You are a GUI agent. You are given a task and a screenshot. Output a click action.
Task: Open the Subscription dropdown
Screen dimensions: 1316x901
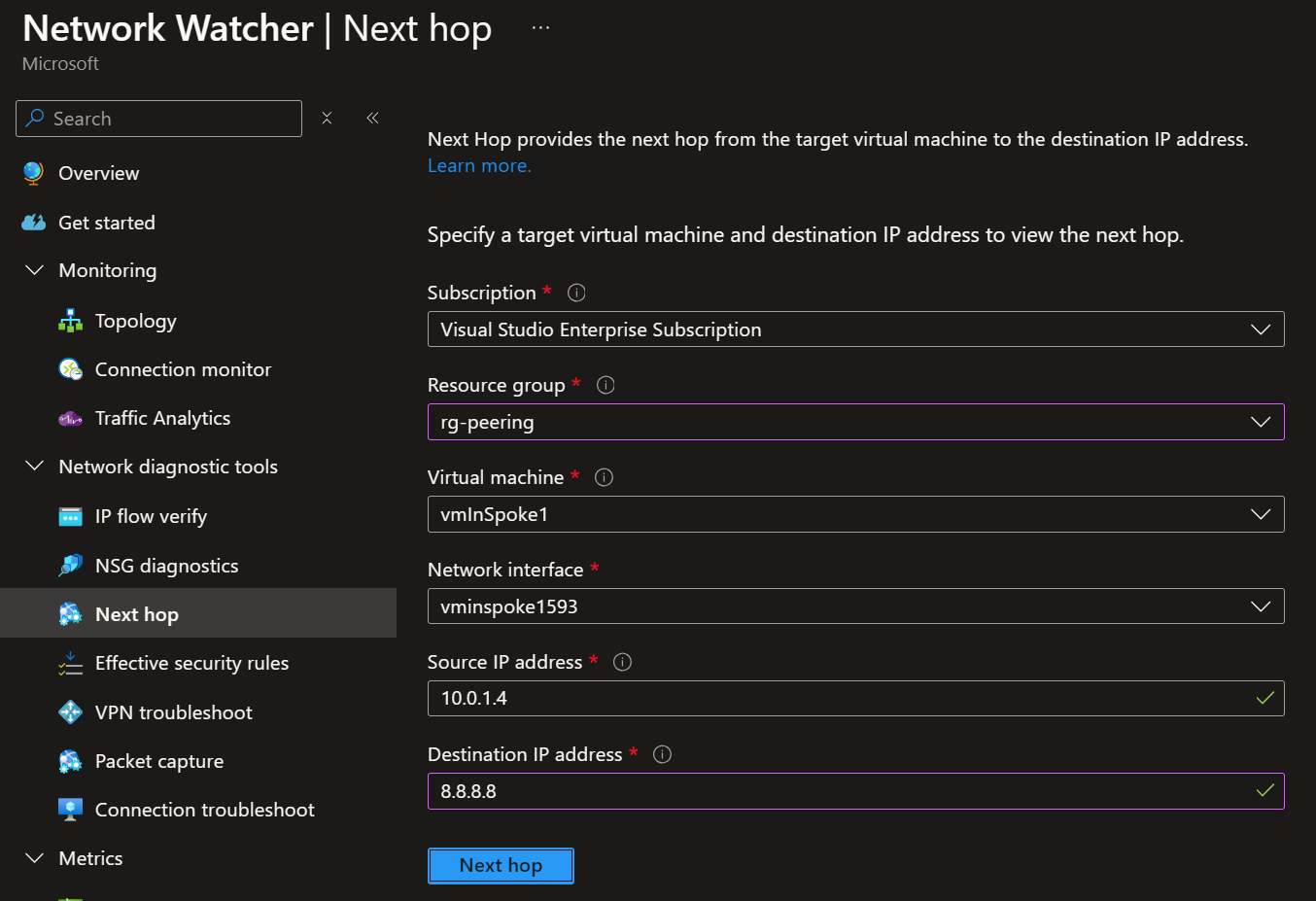(1261, 329)
